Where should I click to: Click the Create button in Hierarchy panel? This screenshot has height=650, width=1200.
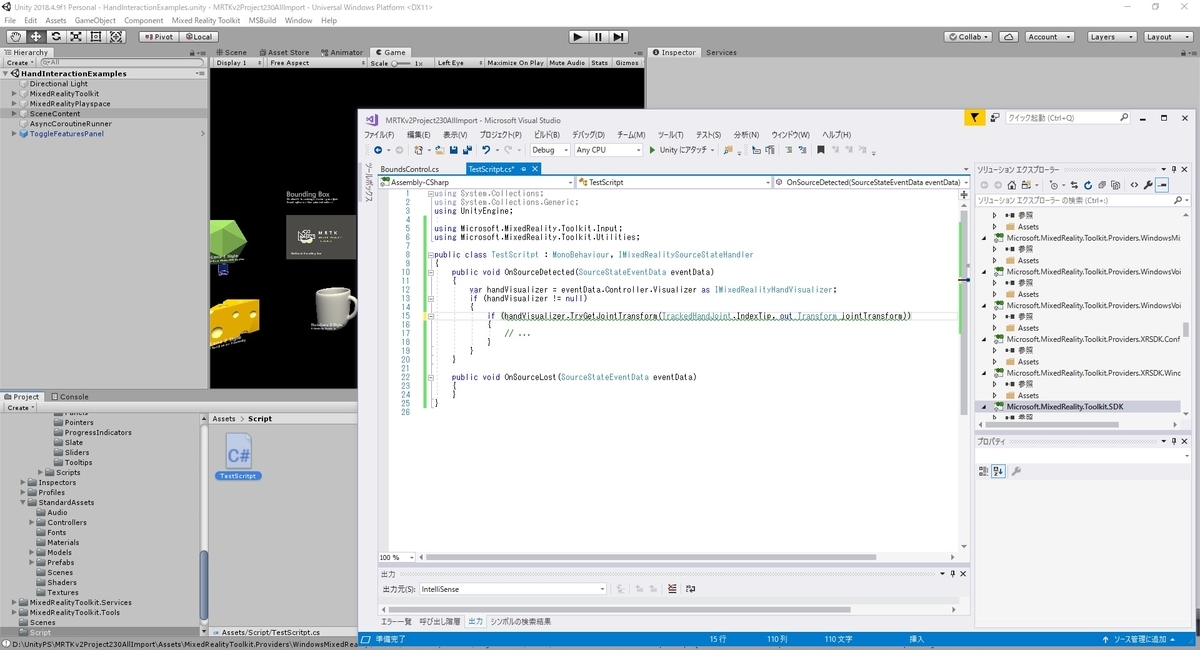click(20, 63)
